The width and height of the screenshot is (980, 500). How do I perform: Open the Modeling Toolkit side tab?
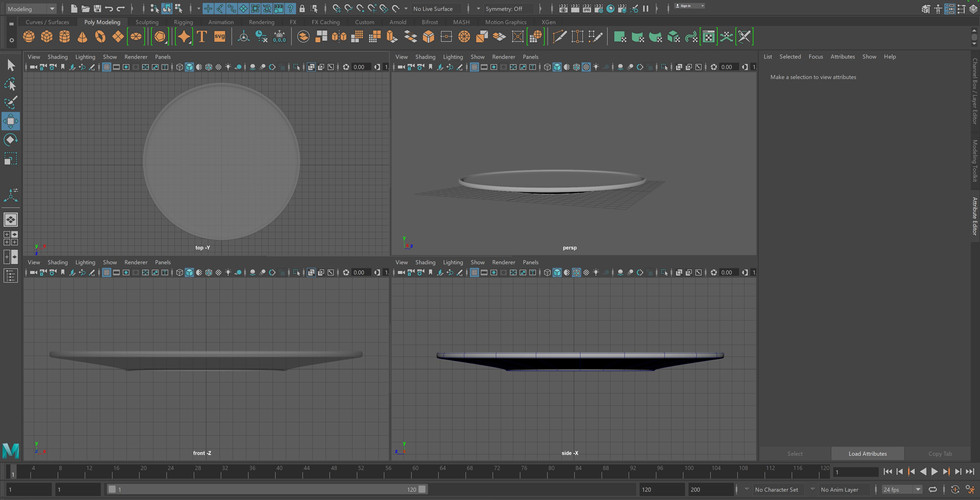(x=974, y=161)
